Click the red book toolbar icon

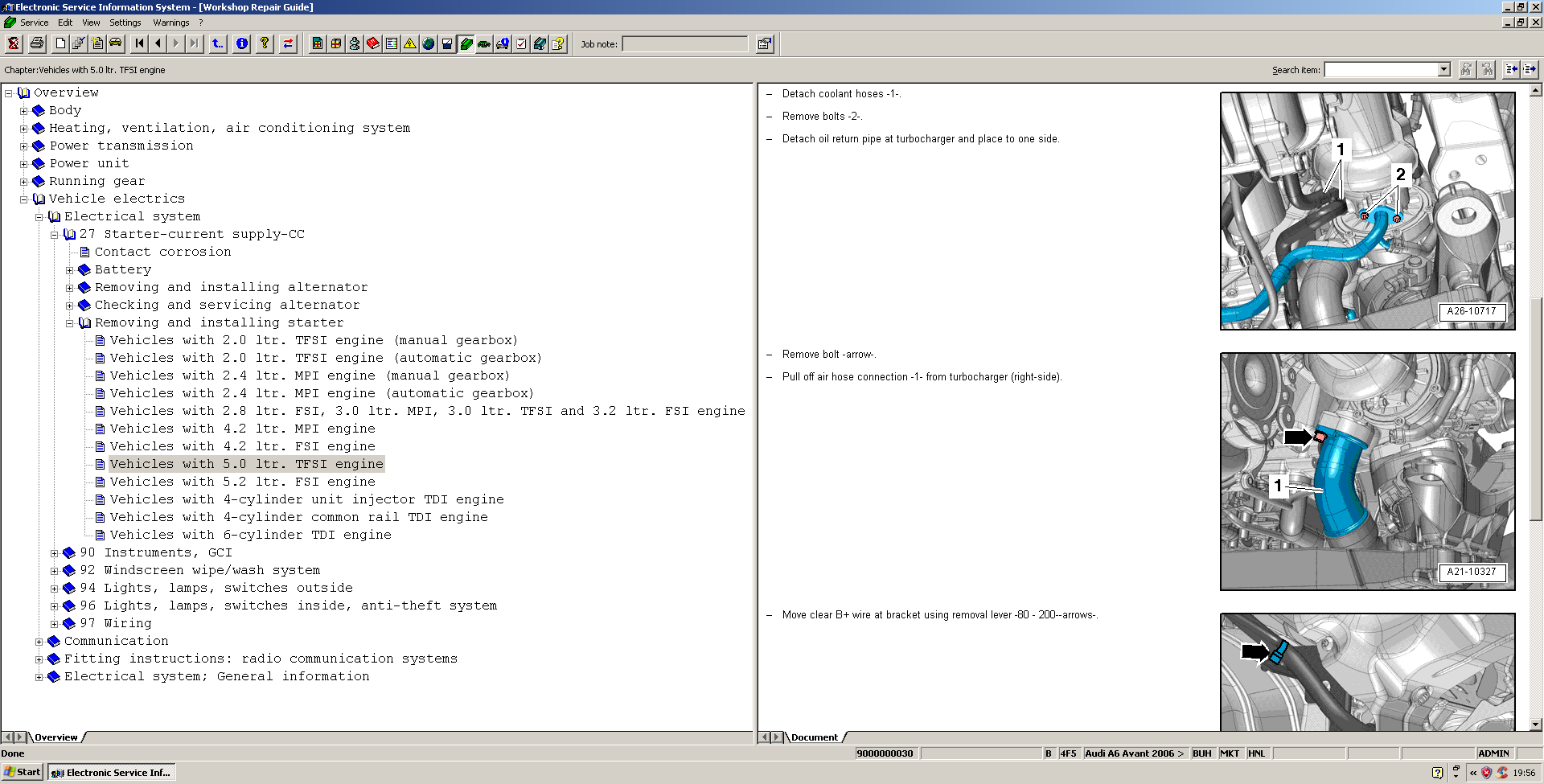click(x=373, y=43)
